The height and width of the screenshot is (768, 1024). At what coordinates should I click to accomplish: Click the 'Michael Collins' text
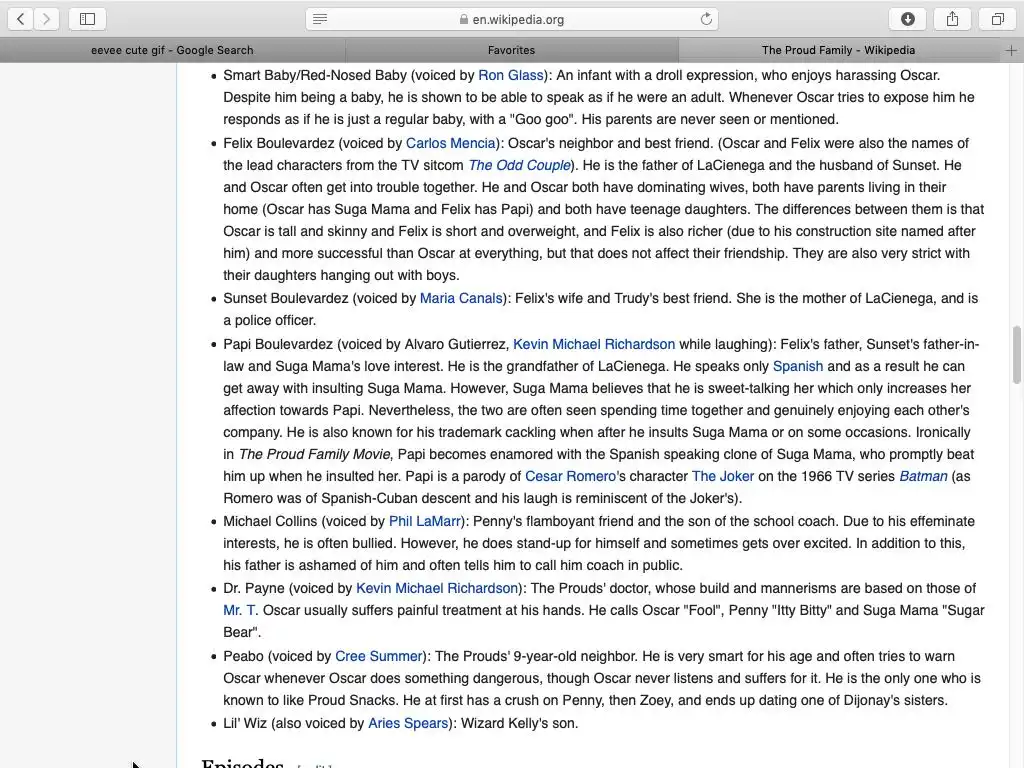(270, 521)
